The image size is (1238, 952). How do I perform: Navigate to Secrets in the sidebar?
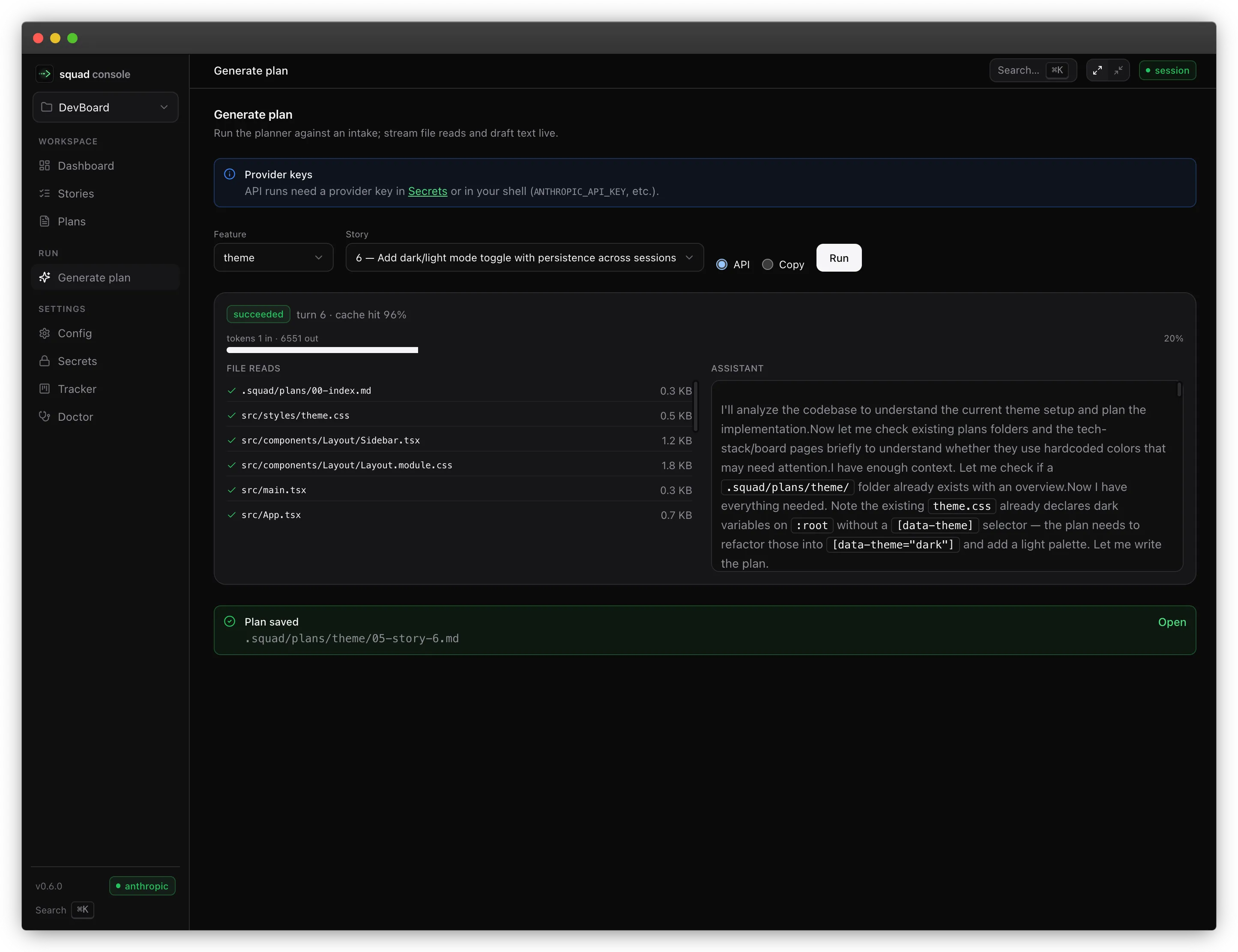[105, 361]
